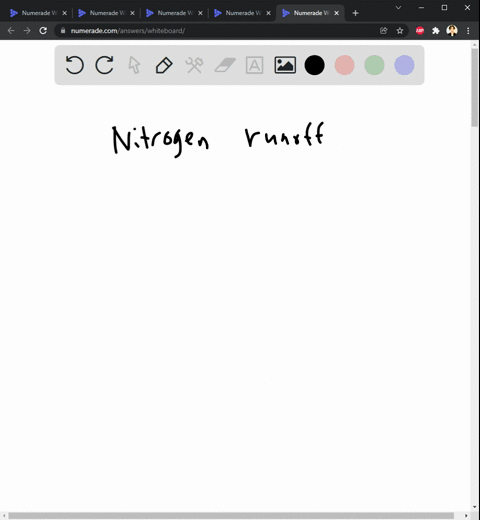Screen dimensions: 480x520
Task: Select the eraser tool
Action: point(225,65)
